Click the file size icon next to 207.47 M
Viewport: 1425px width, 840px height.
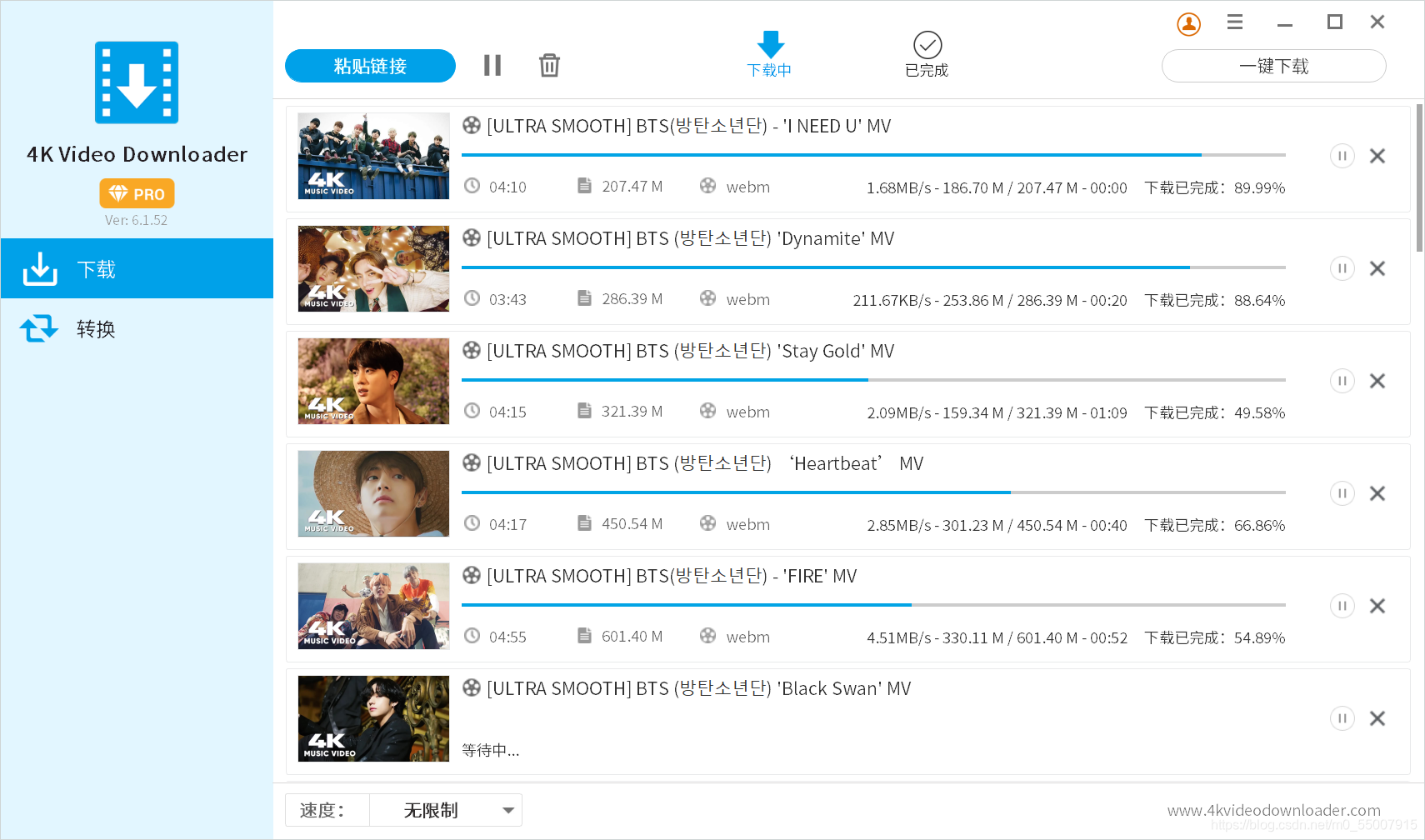point(584,185)
